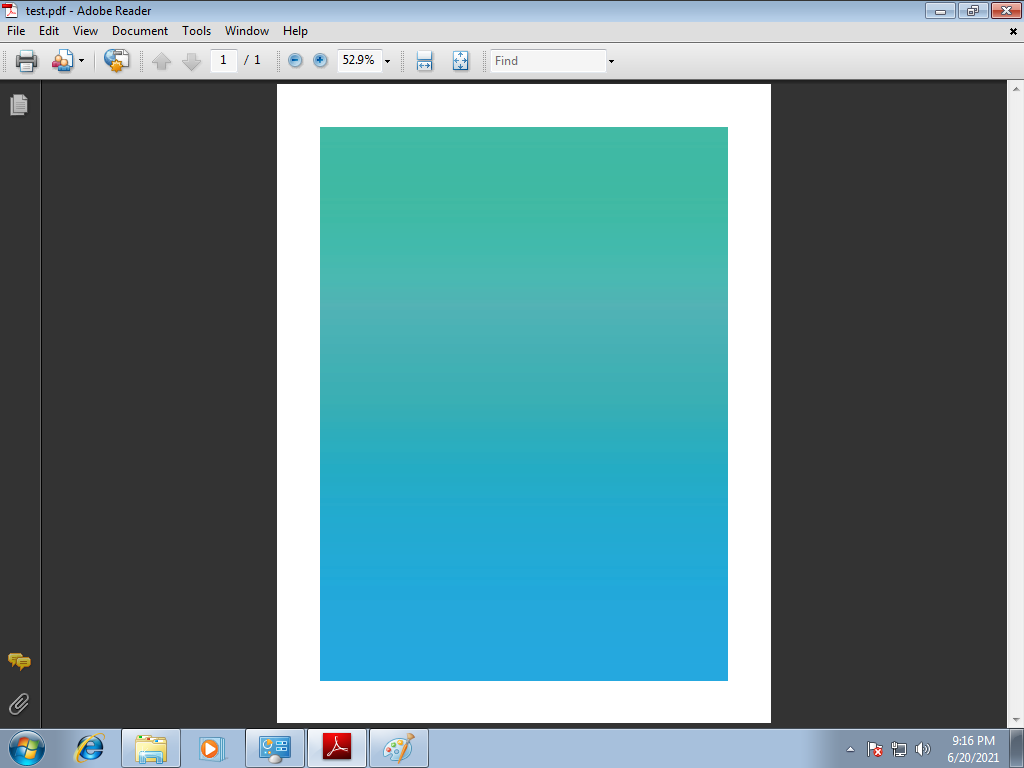Open the File menu
Image resolution: width=1024 pixels, height=768 pixels.
click(x=16, y=31)
